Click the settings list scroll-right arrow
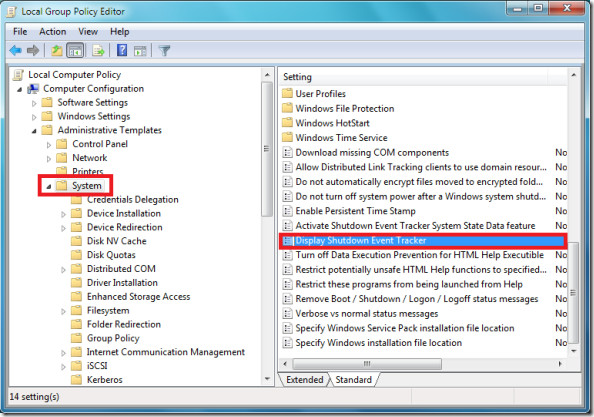Screen dimensions: 594x417 [x=560, y=364]
